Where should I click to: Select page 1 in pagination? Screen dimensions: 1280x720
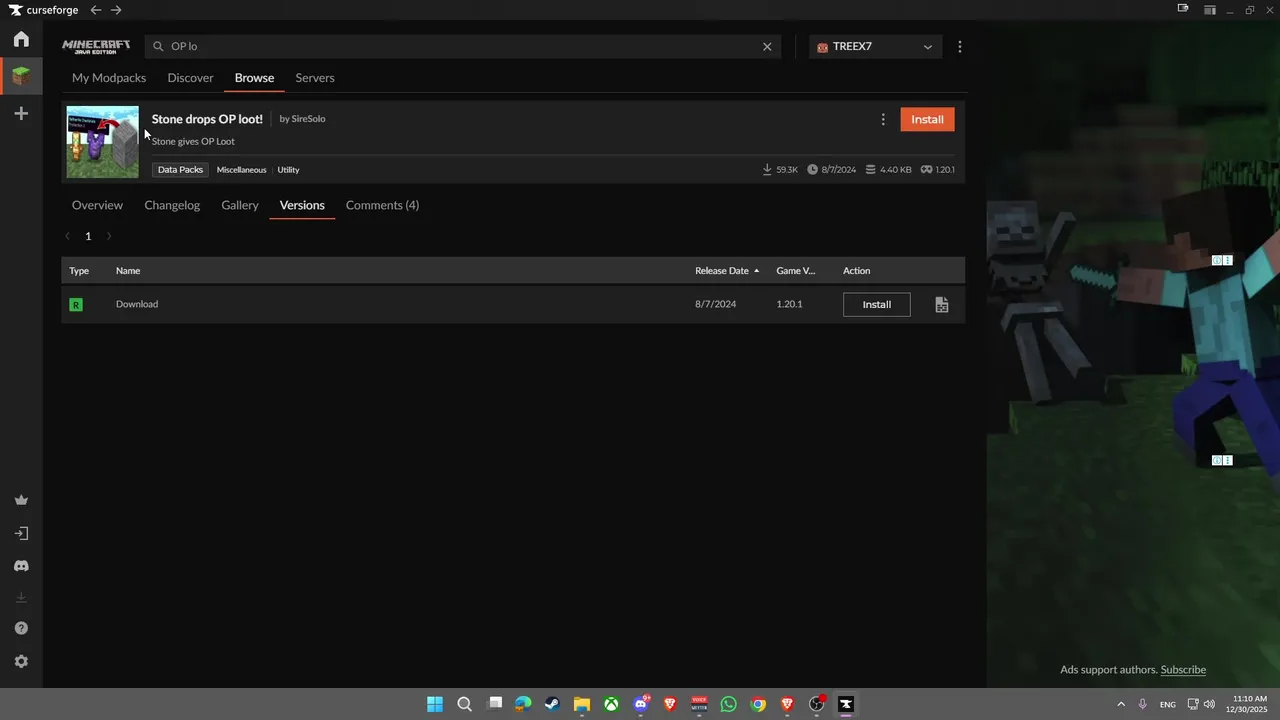[x=88, y=236]
